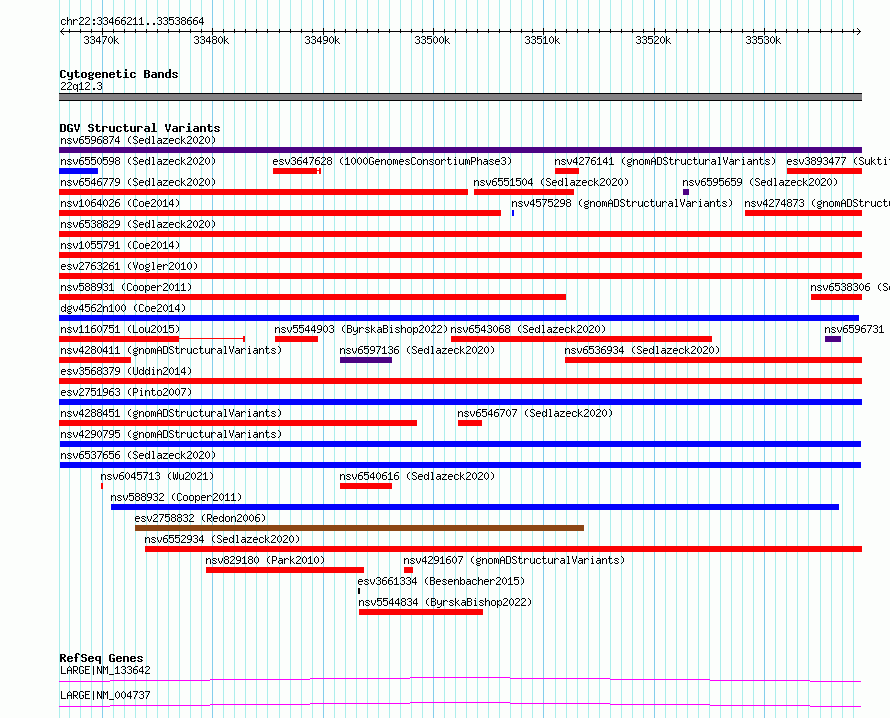Click nsv5544903 (ByrskaBishop2022) label

361,329
